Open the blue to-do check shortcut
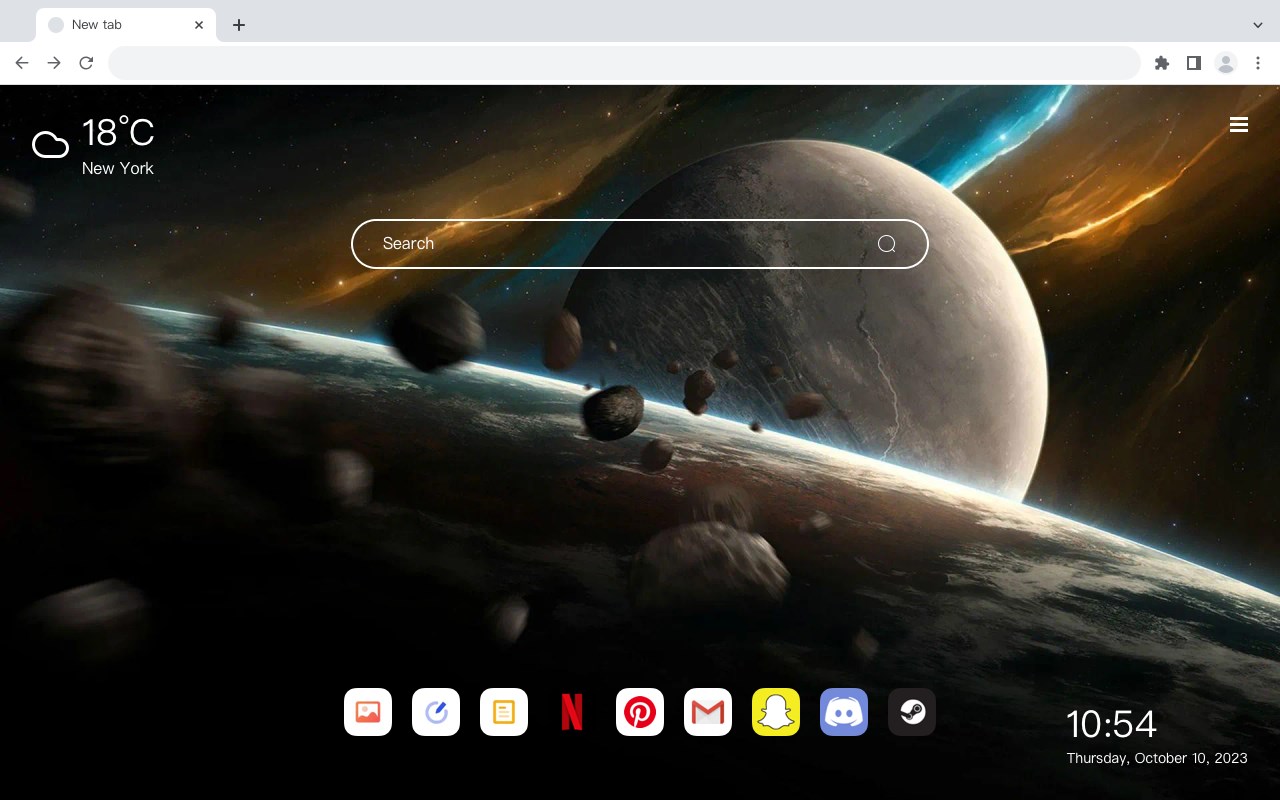This screenshot has width=1280, height=800. click(x=436, y=712)
